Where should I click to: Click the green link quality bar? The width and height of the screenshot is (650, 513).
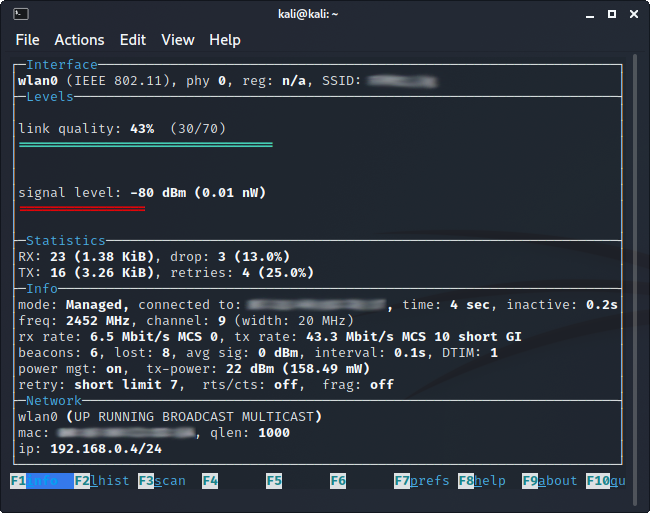146,145
